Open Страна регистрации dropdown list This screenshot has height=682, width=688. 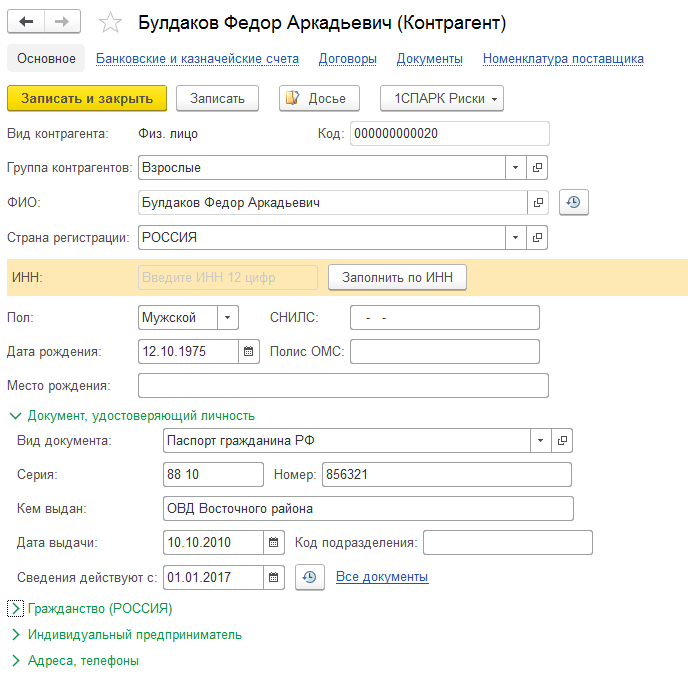516,237
